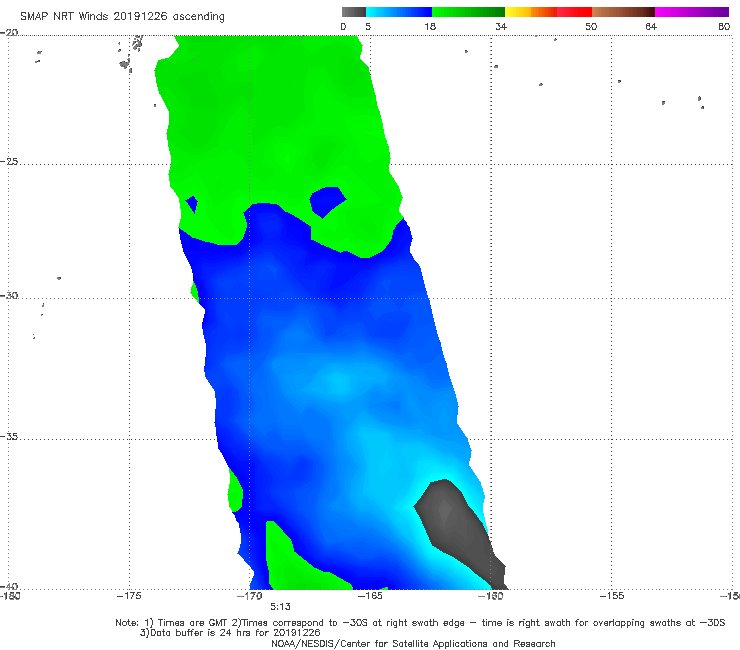
Task: Click the longitude label '-175'
Action: [x=129, y=596]
